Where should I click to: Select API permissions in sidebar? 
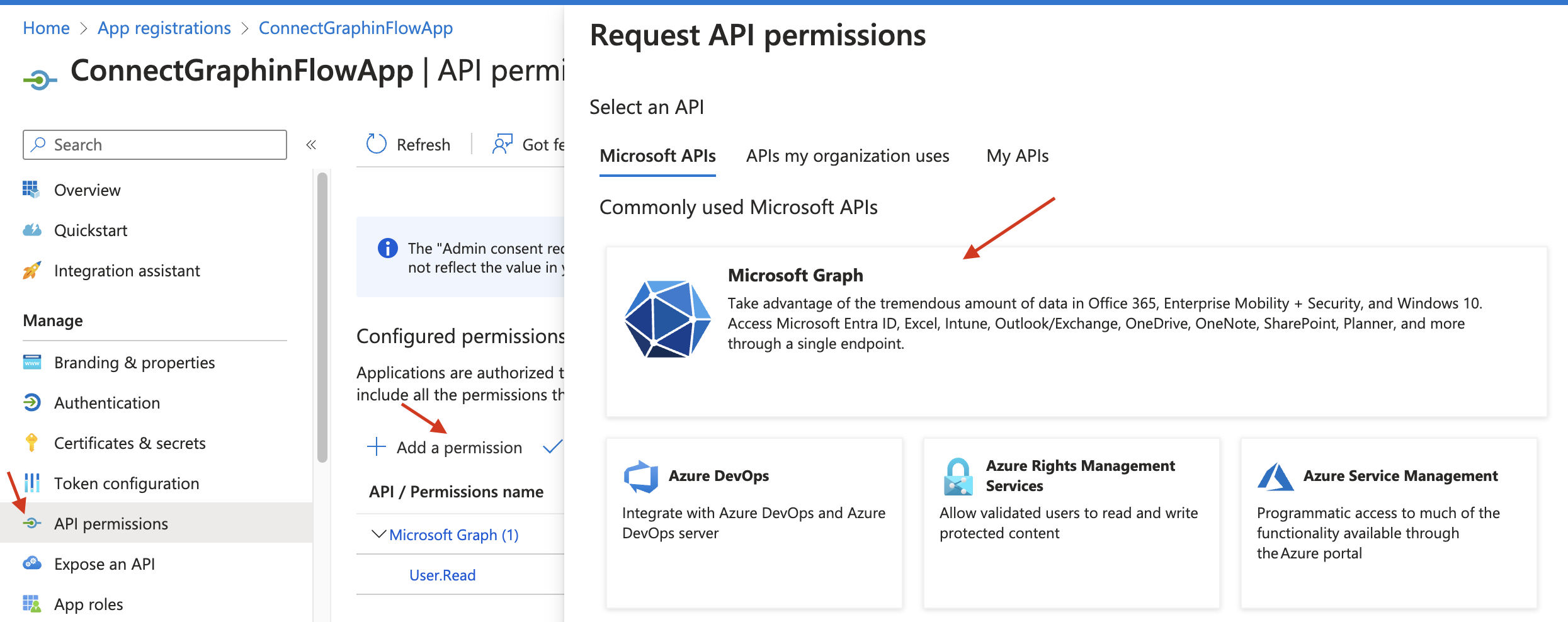coord(156,523)
